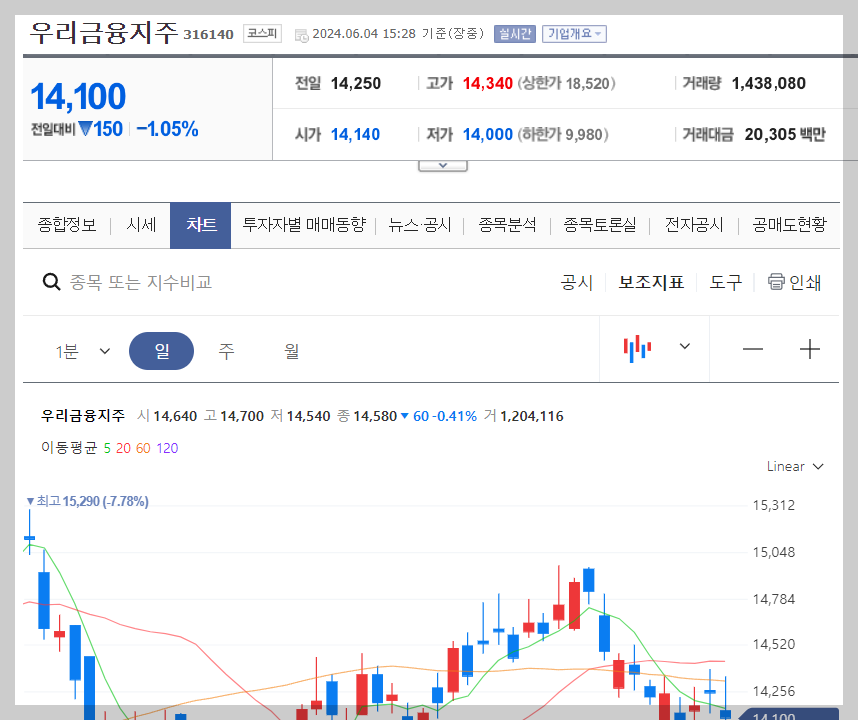Select the 20-day moving average label

click(123, 449)
